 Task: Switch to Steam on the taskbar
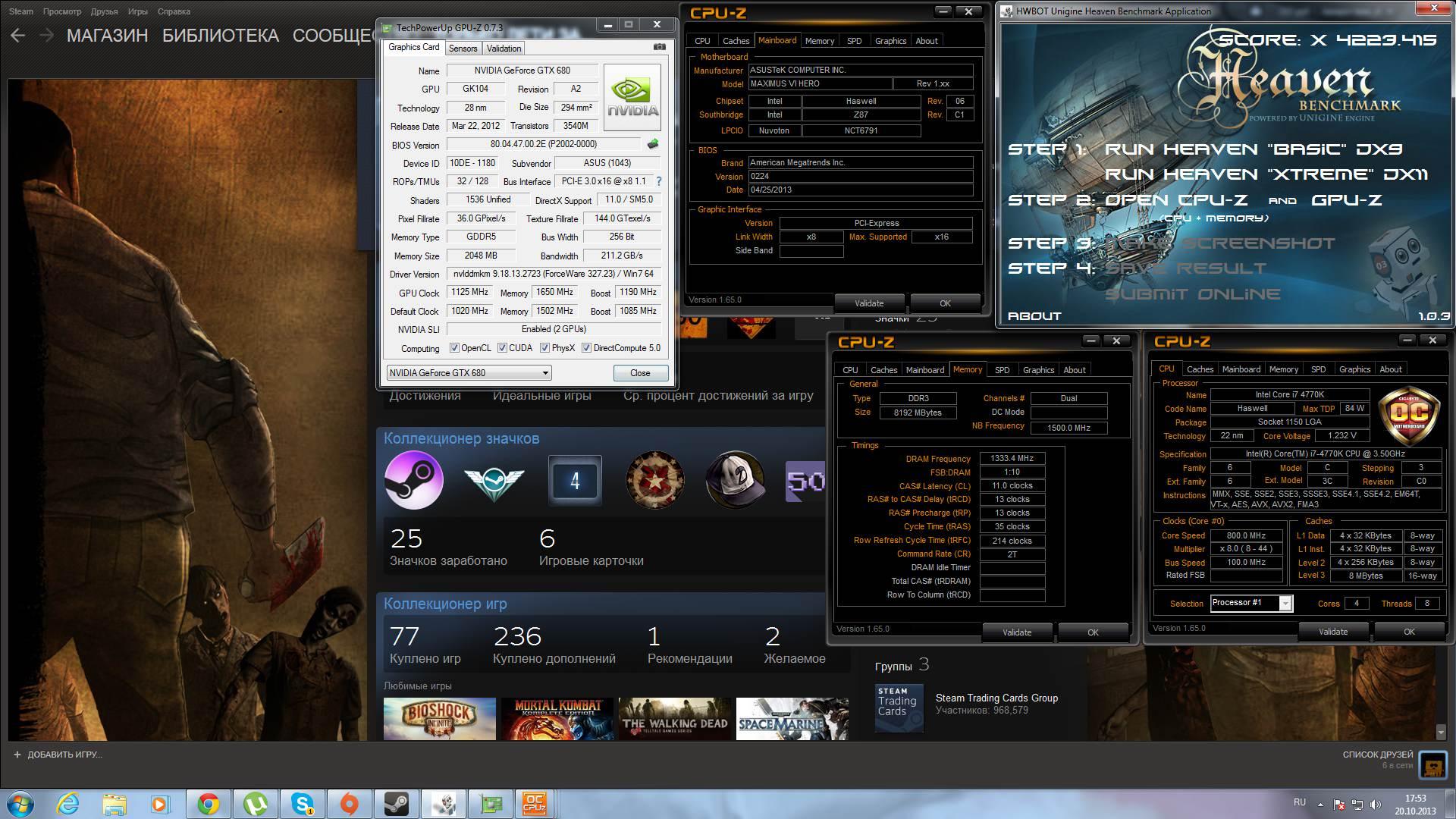(396, 803)
